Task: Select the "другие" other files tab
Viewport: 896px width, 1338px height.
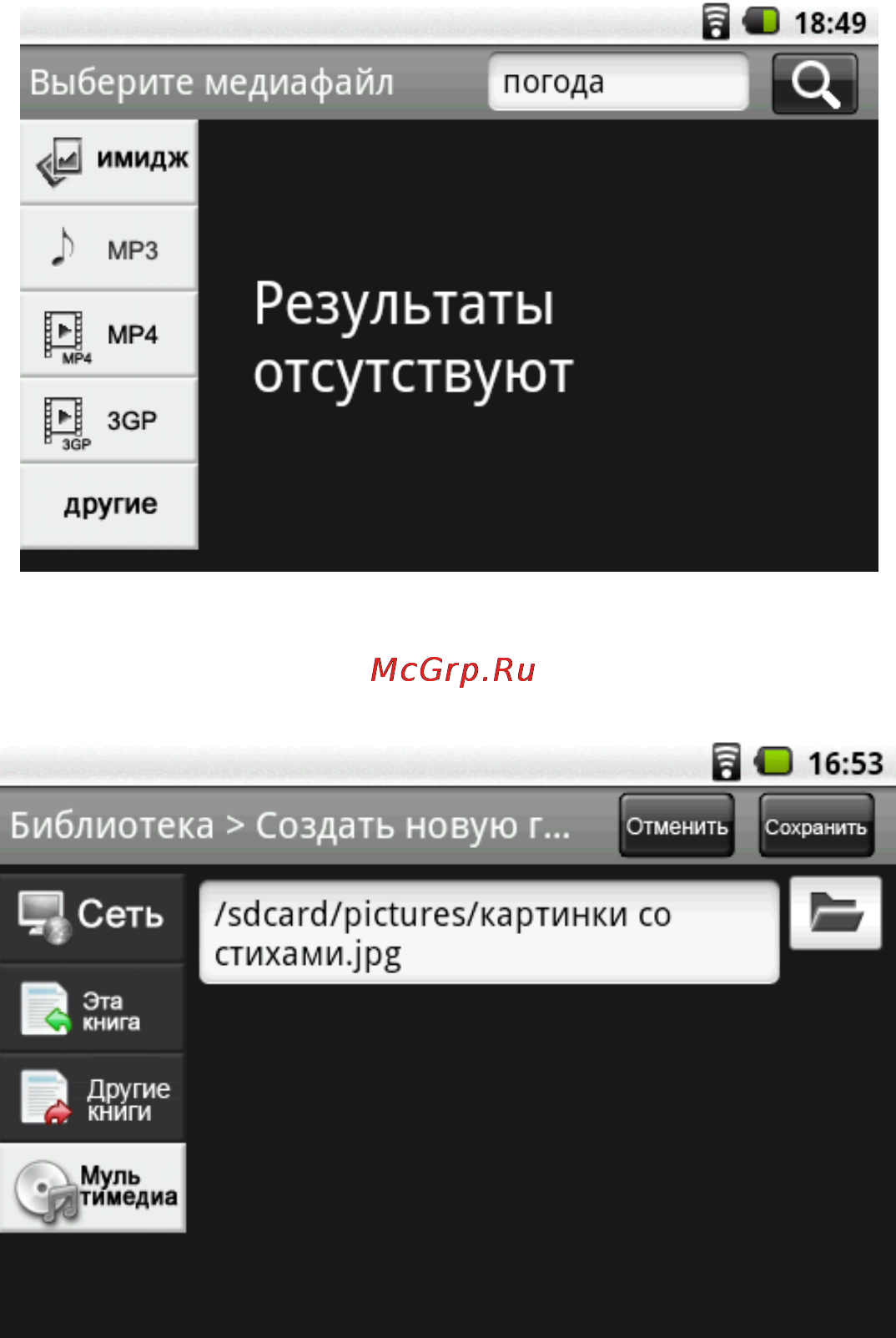Action: (108, 506)
